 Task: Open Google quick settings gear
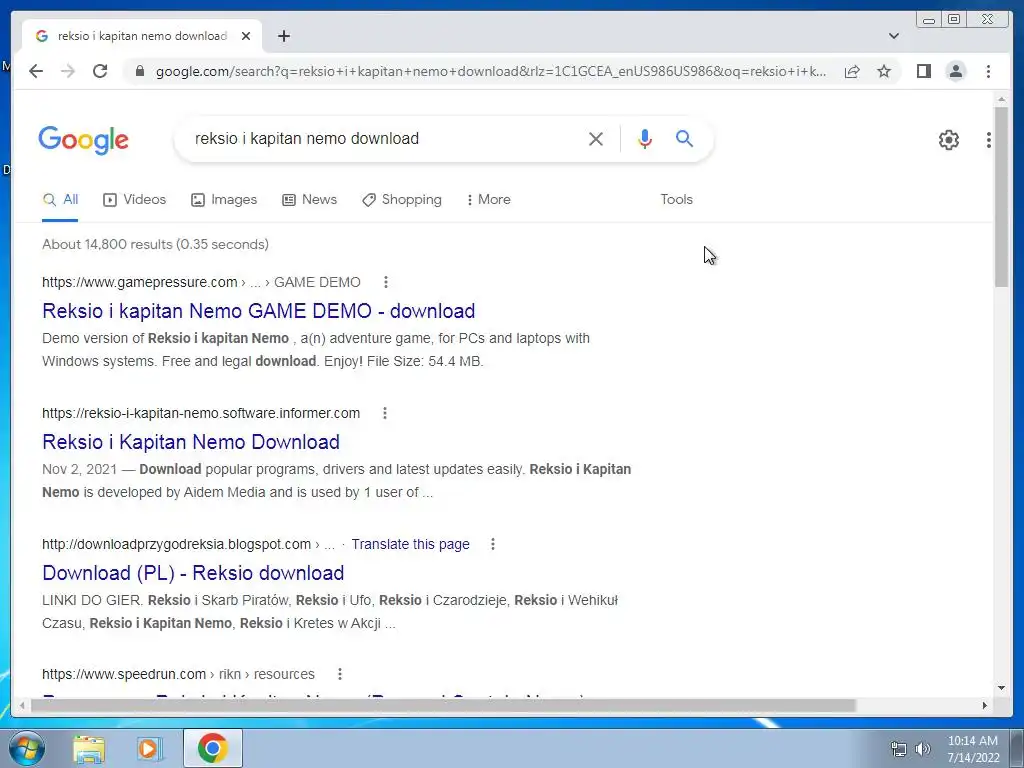948,139
